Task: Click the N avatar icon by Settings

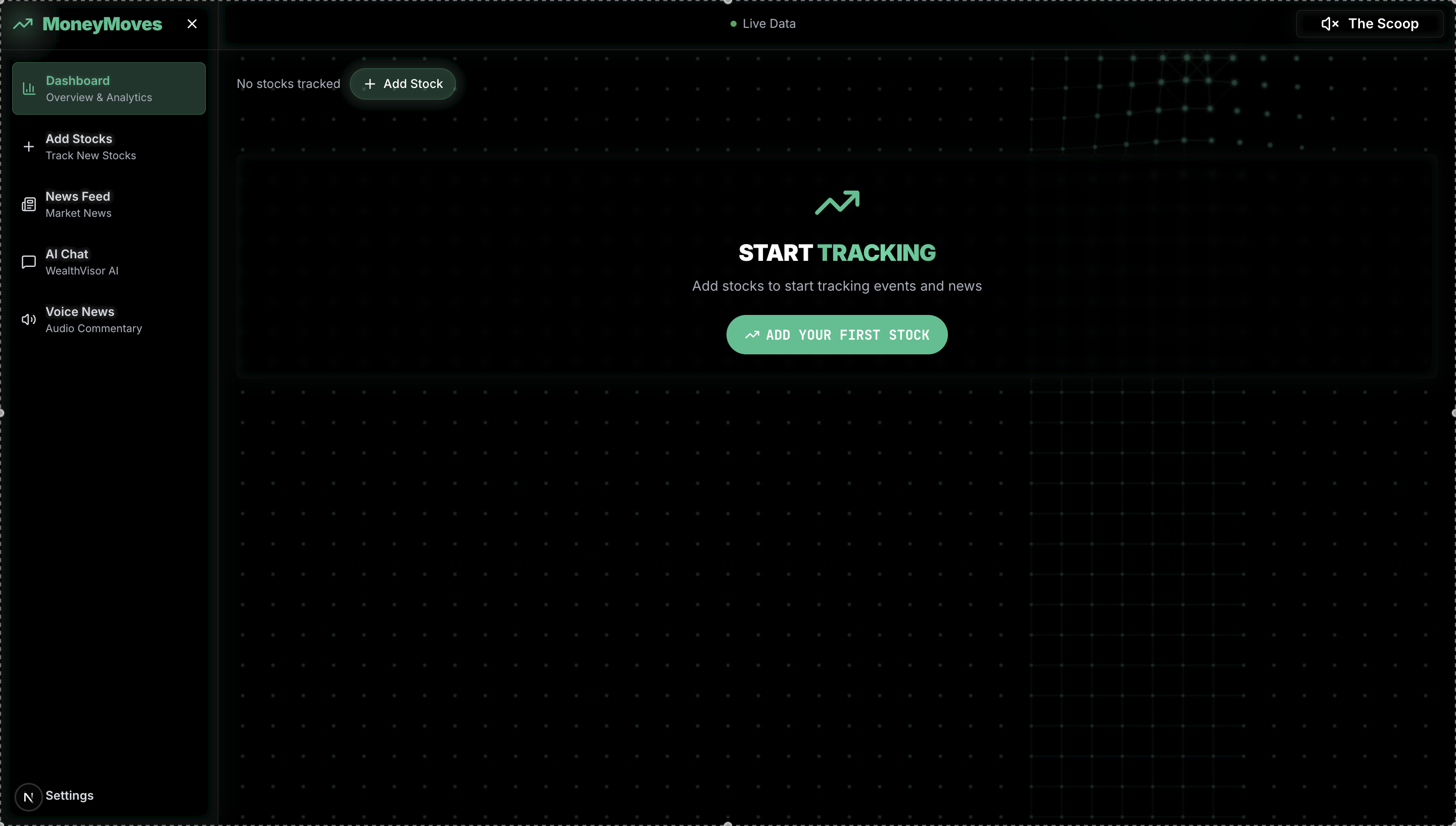Action: pos(28,797)
